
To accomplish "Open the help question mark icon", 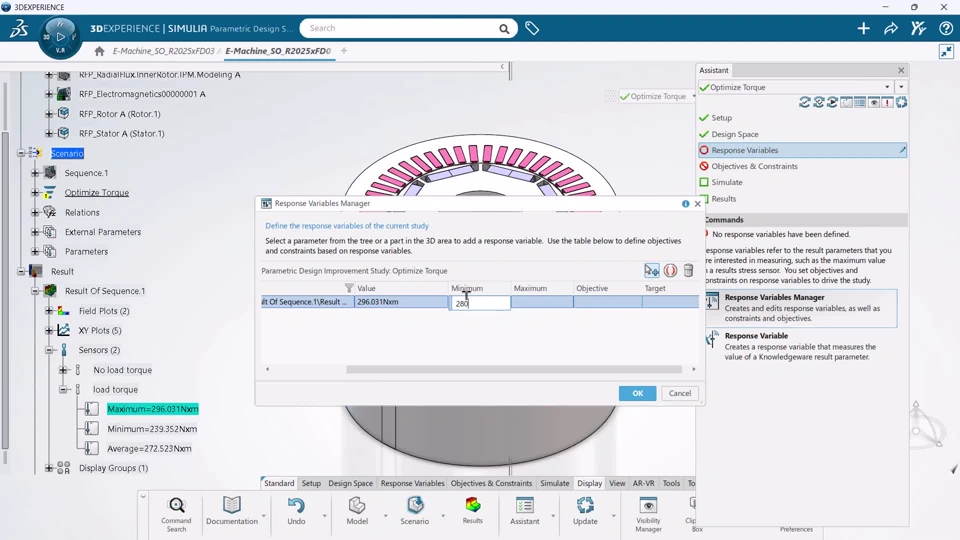I will (945, 28).
